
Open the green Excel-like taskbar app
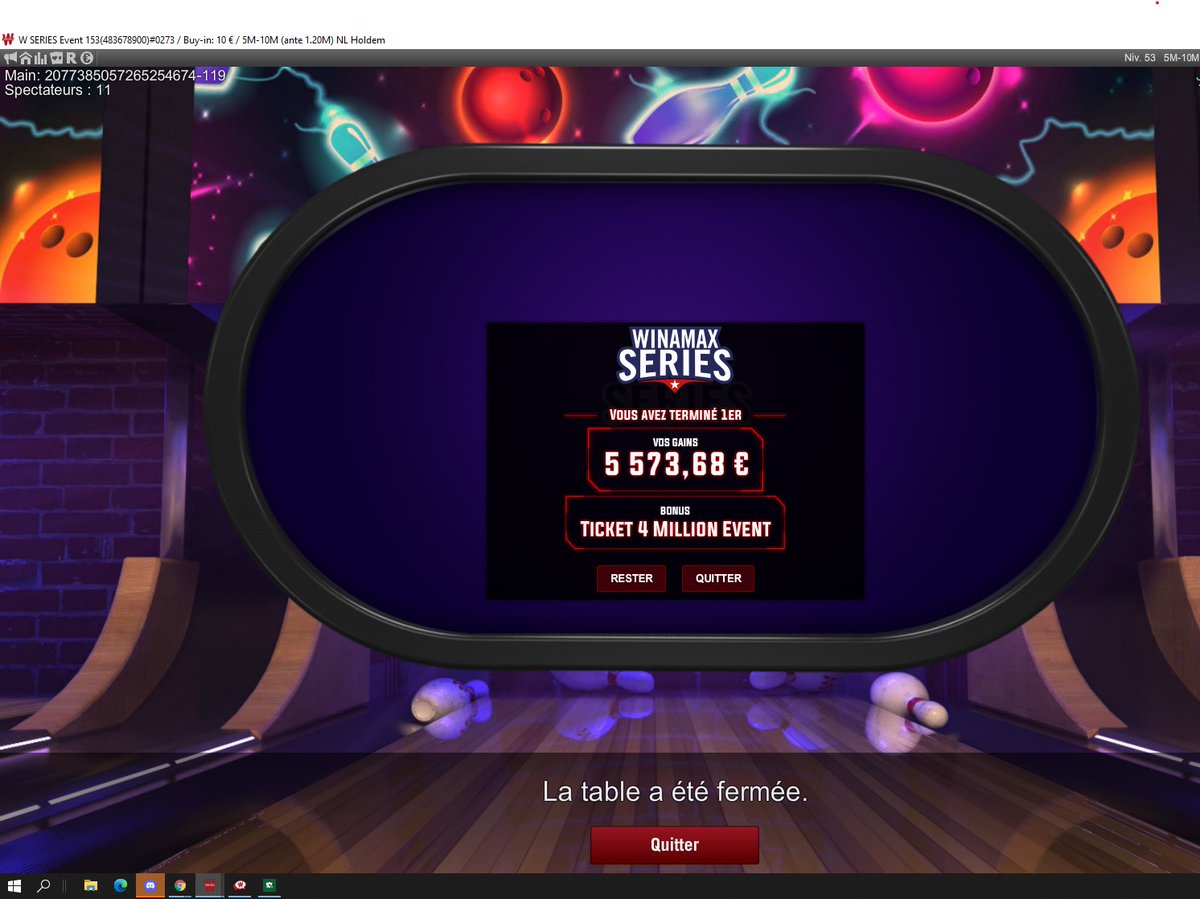click(269, 886)
